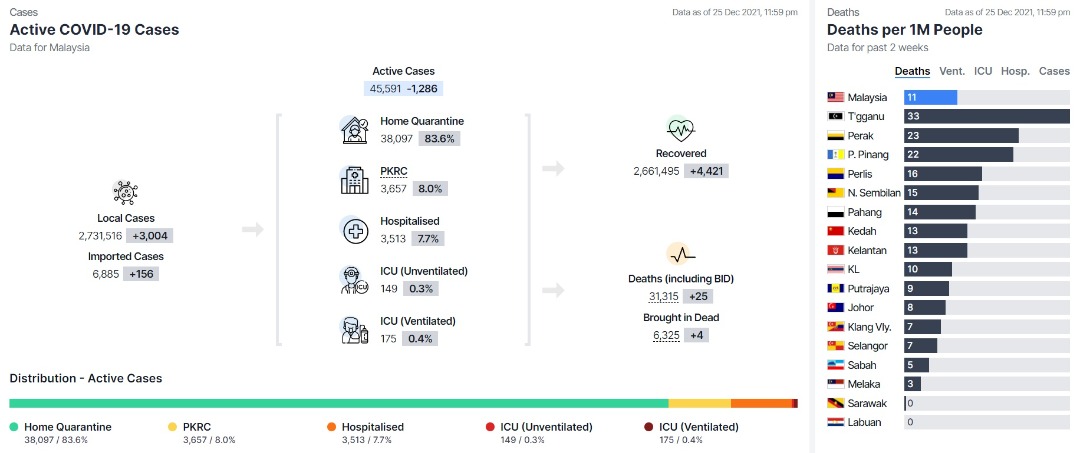Click the Selangor flag icon
The image size is (1080, 453).
835,346
